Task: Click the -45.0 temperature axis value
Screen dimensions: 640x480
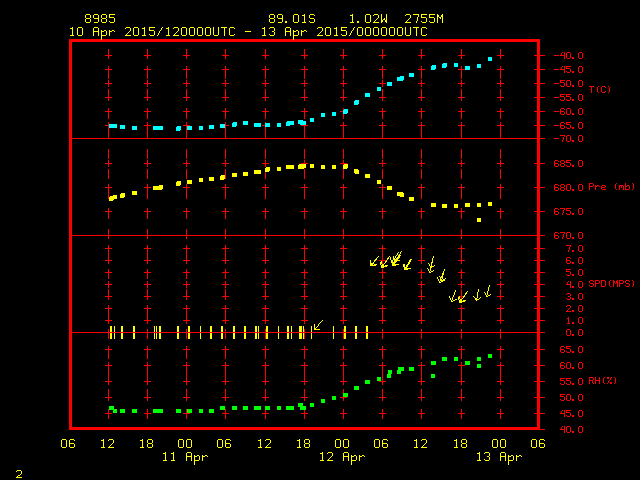Action: 568,70
